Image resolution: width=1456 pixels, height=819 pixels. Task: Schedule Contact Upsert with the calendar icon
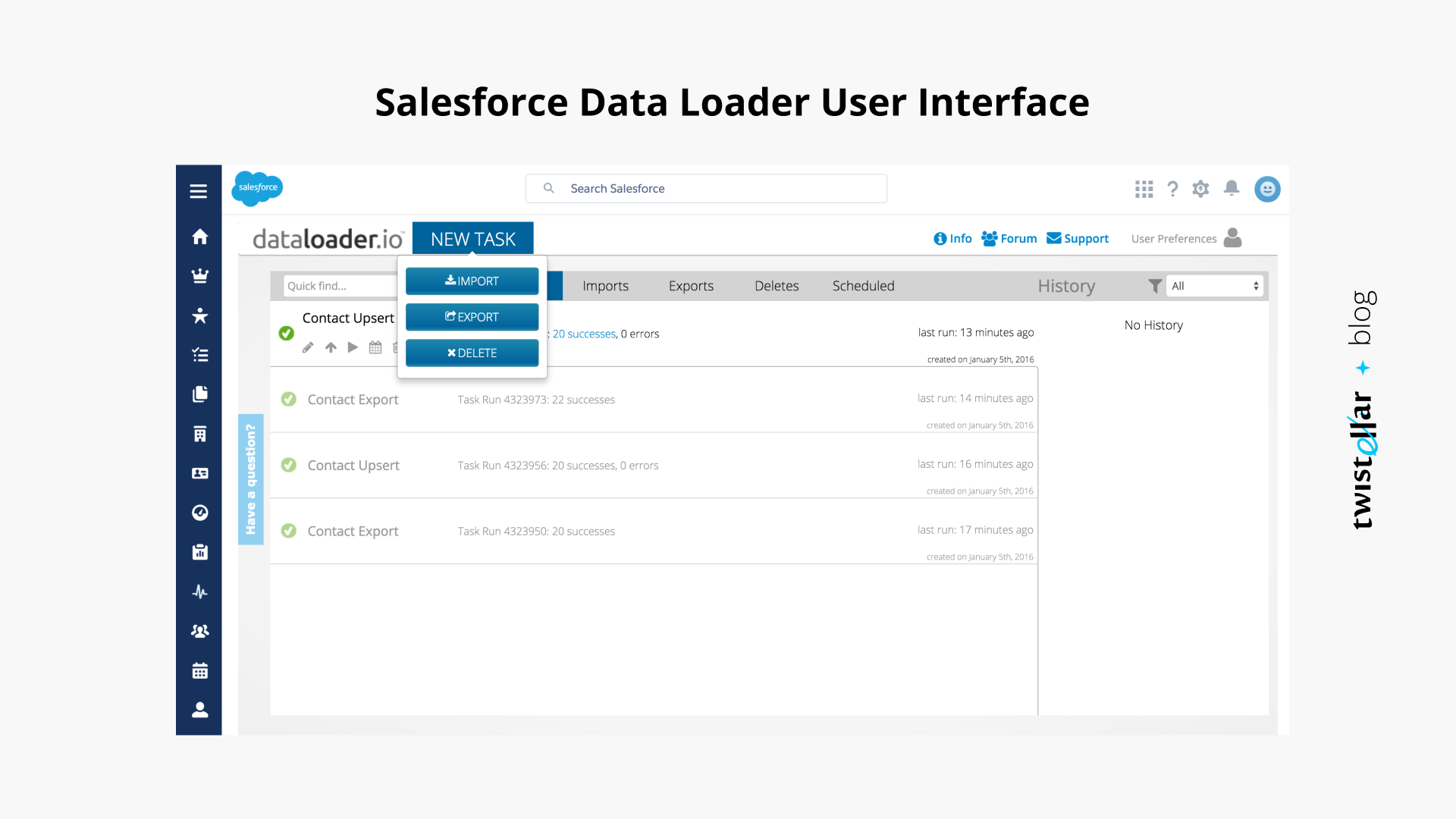click(x=375, y=347)
